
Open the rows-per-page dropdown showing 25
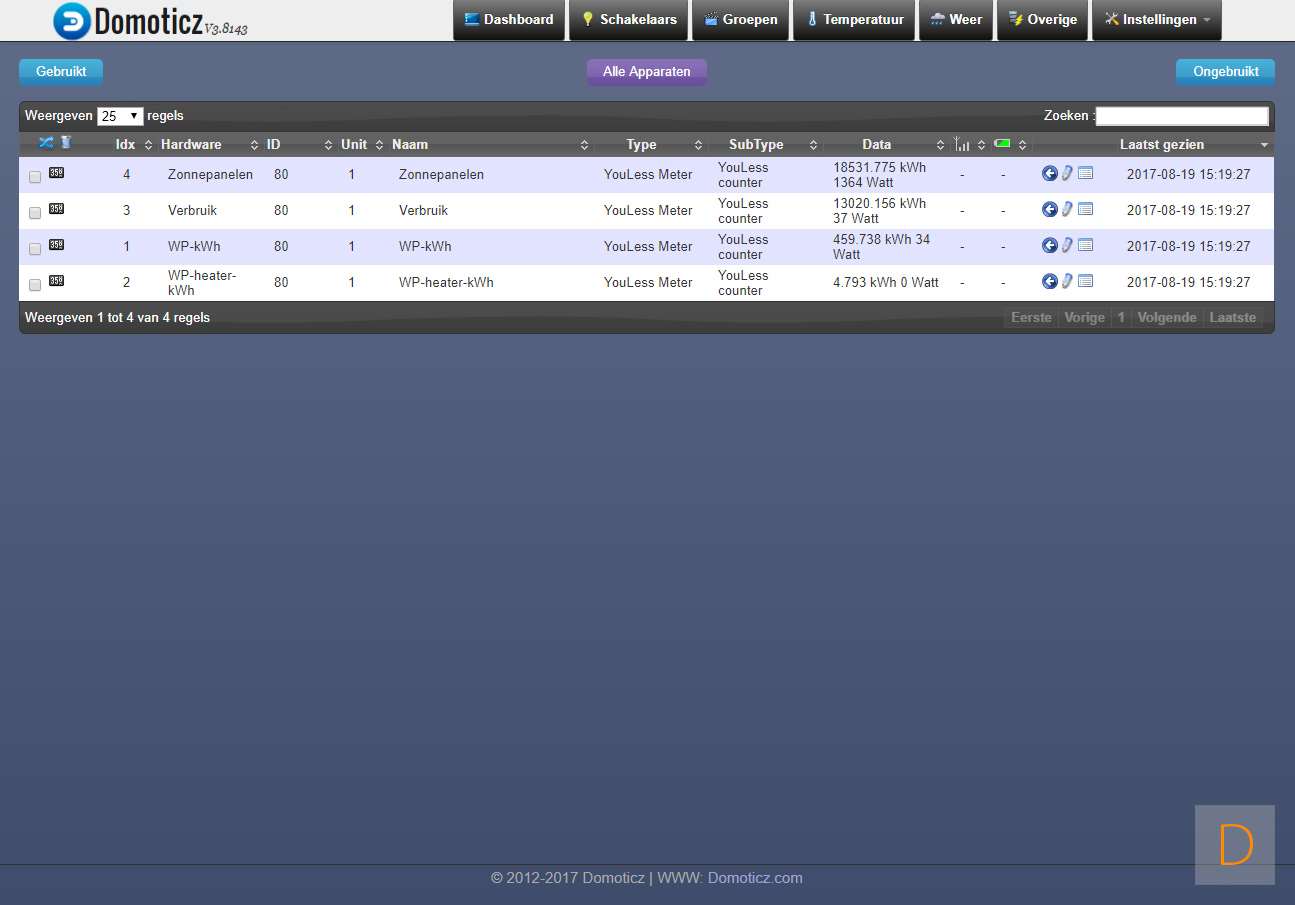(120, 116)
